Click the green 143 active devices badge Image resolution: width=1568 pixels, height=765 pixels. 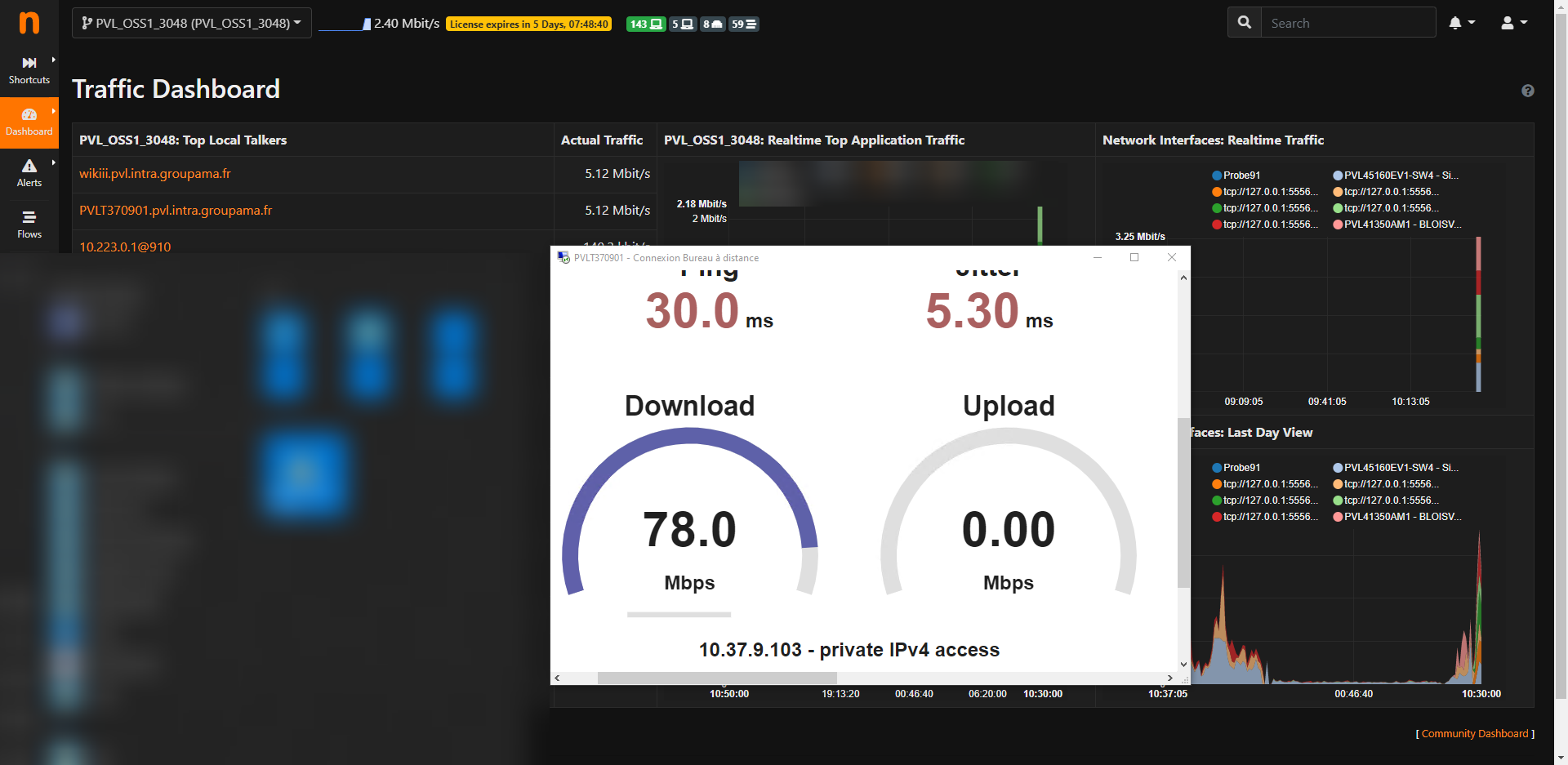click(x=645, y=24)
